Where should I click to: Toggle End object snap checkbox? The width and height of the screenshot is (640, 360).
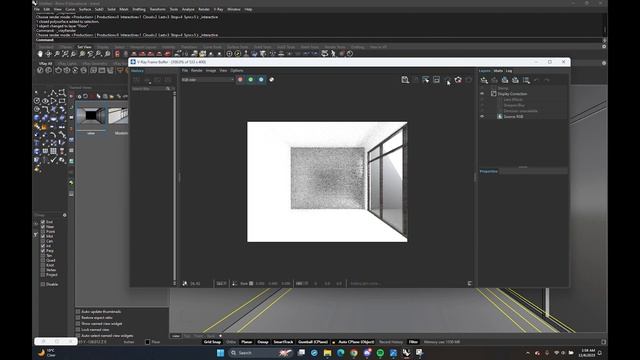[43, 222]
